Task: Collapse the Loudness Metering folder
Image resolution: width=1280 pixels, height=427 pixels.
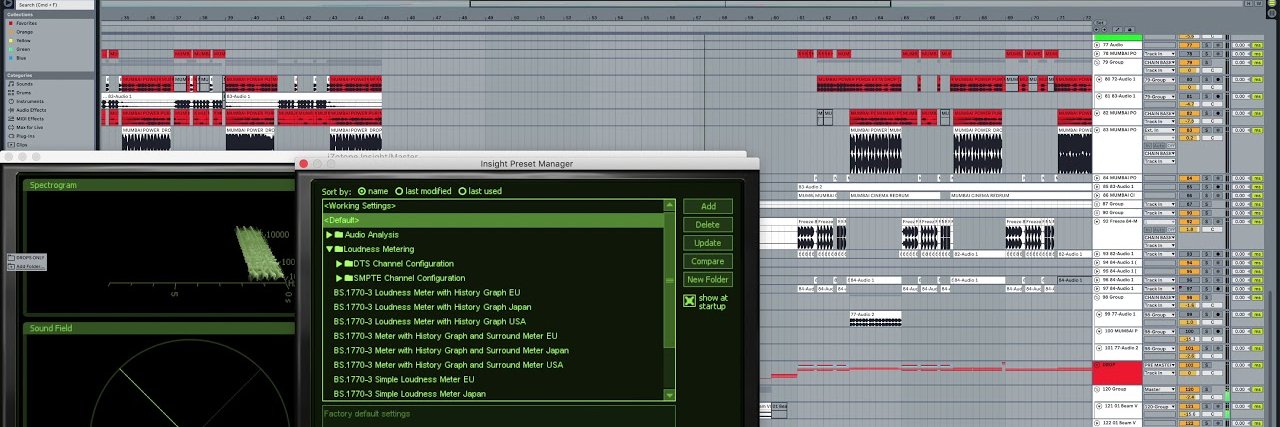Action: [329, 249]
